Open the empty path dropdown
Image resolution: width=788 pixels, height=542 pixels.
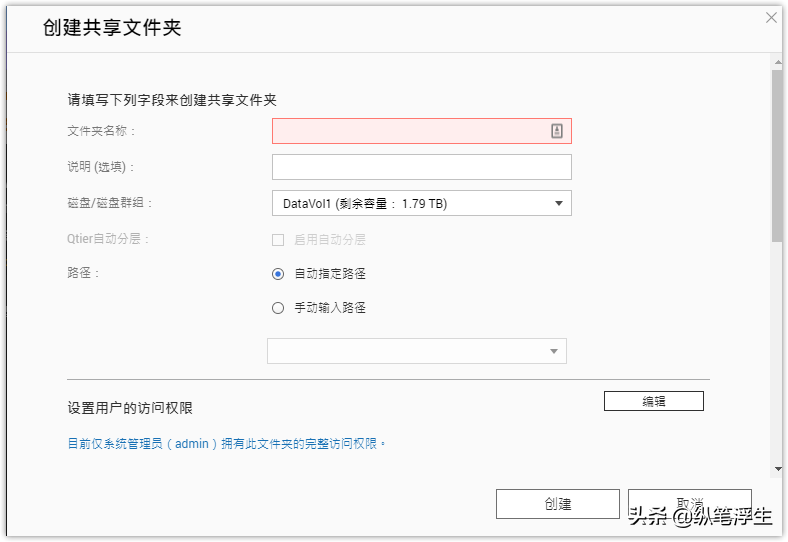[x=417, y=351]
